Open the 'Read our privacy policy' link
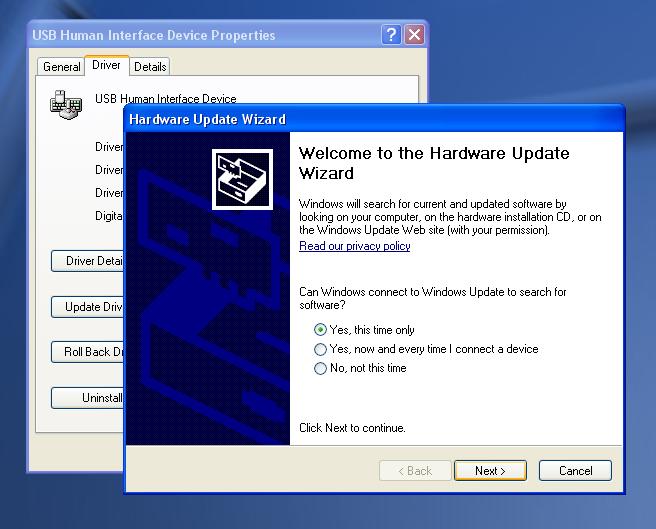The width and height of the screenshot is (656, 529). 355,246
